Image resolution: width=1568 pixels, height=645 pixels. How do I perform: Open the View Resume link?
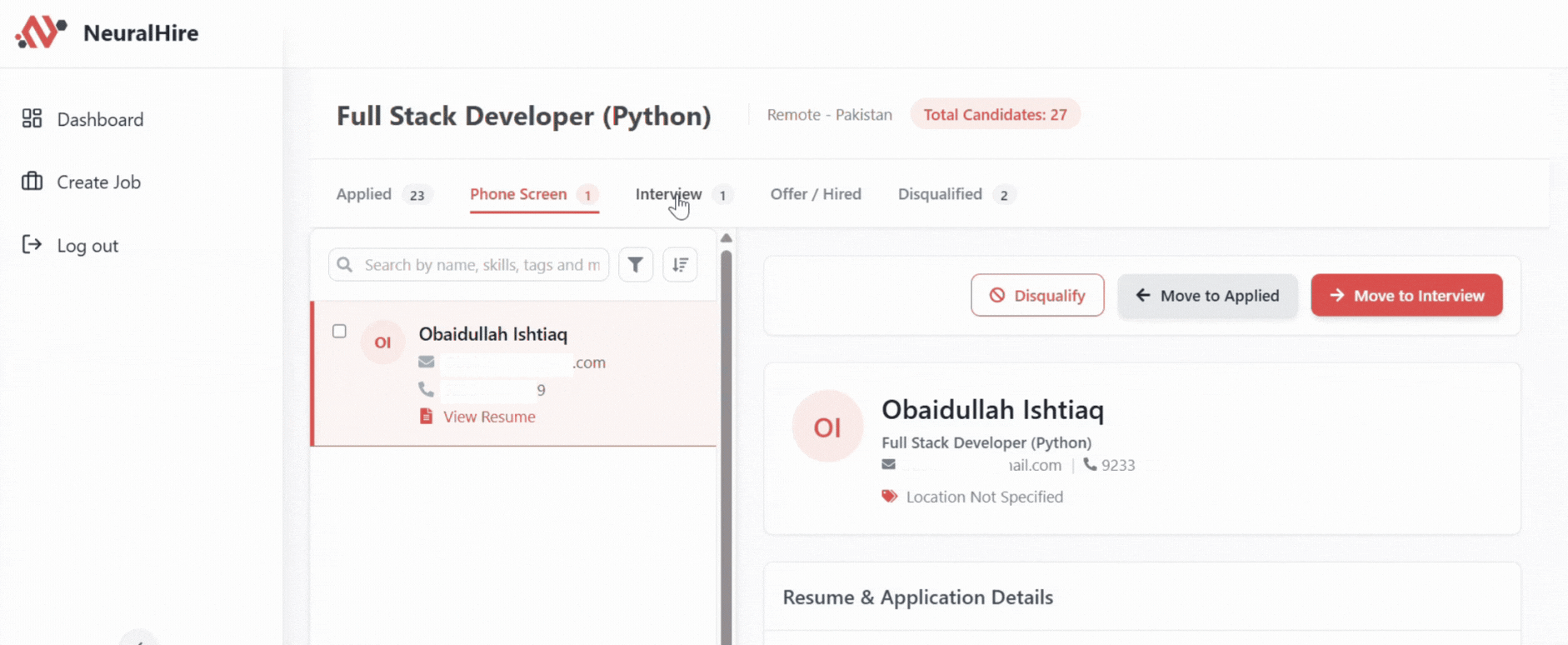[x=488, y=417]
